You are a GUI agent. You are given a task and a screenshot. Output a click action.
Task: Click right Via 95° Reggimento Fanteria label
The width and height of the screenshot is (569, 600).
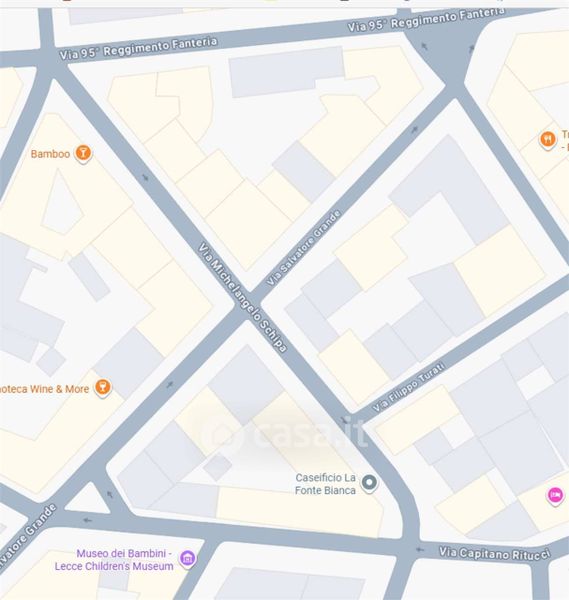tap(426, 20)
